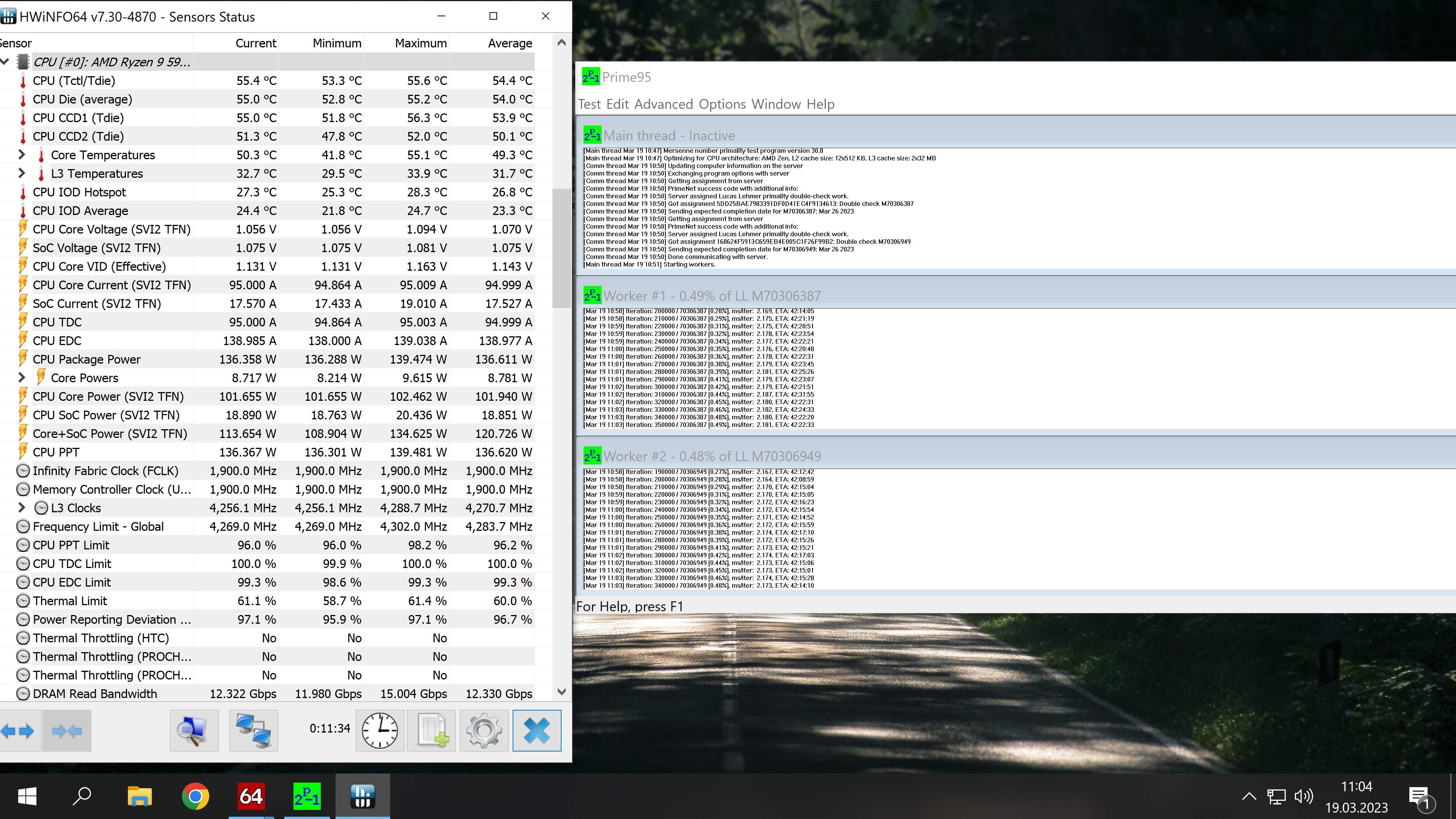Switch to Prime95 in the taskbar
1456x819 pixels.
pyautogui.click(x=307, y=796)
